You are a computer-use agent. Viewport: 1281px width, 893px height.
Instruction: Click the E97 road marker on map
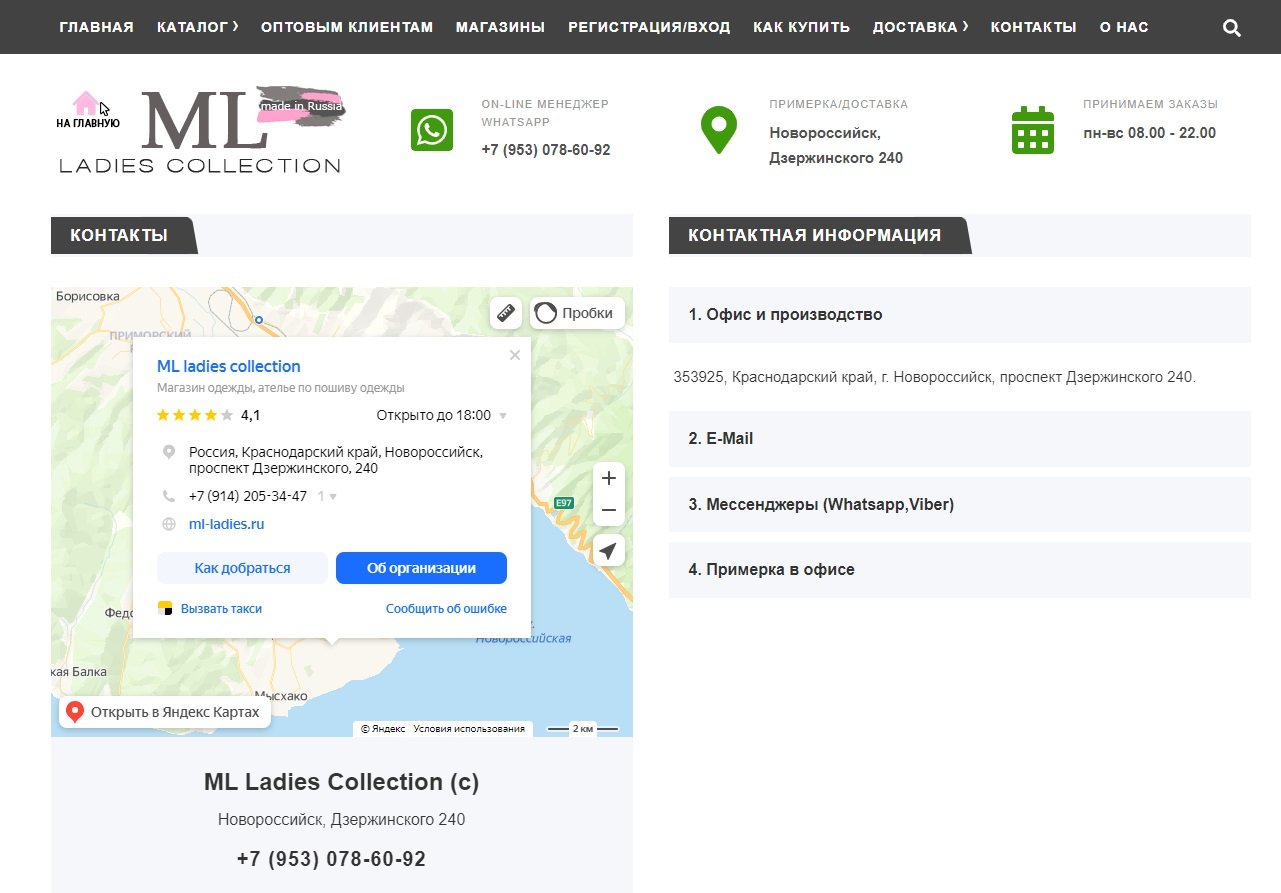tap(565, 503)
